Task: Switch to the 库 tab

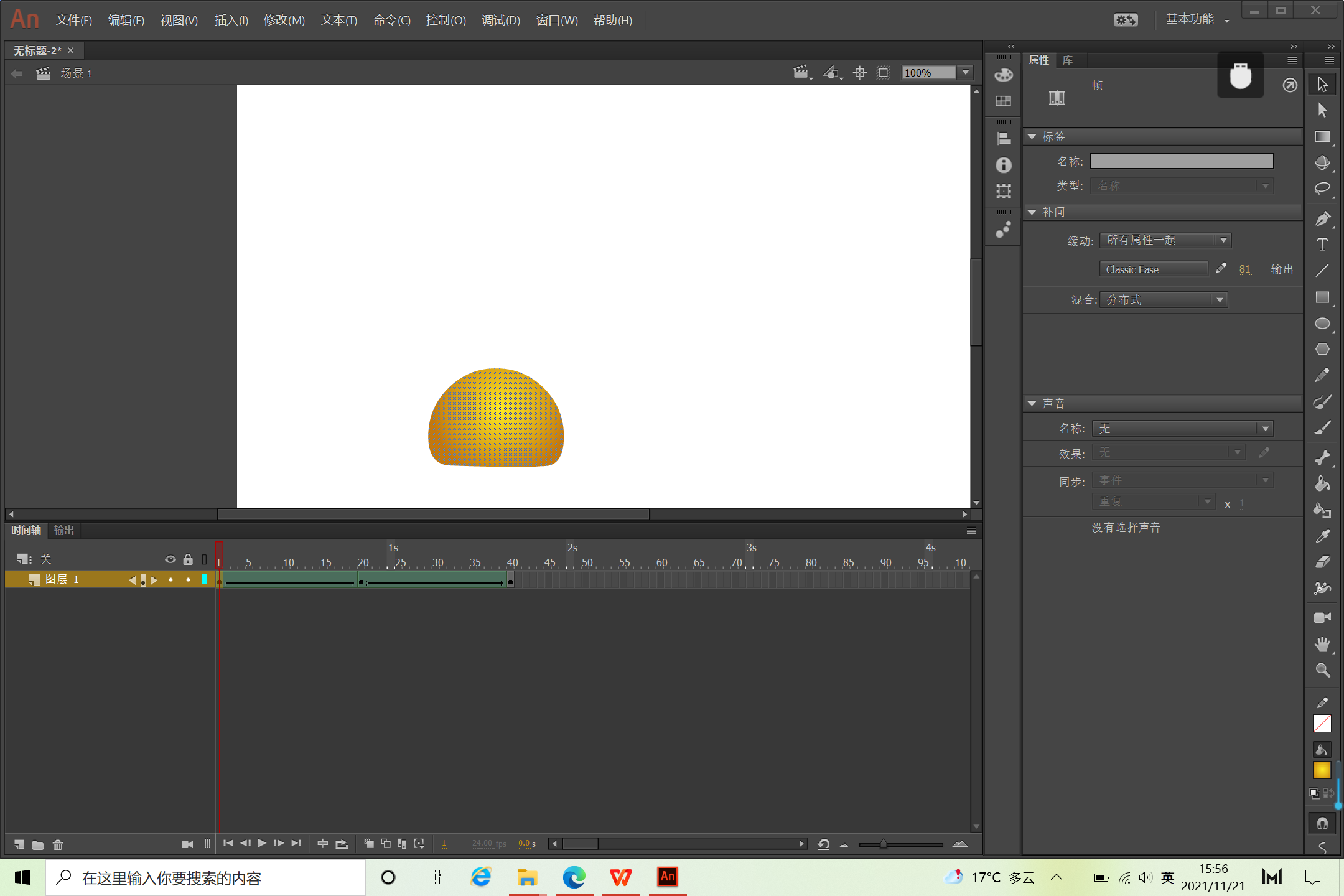Action: click(1068, 60)
